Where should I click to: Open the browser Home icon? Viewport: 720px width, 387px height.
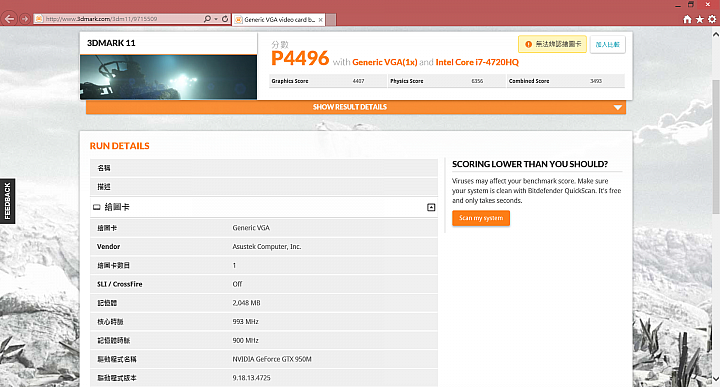[x=687, y=19]
